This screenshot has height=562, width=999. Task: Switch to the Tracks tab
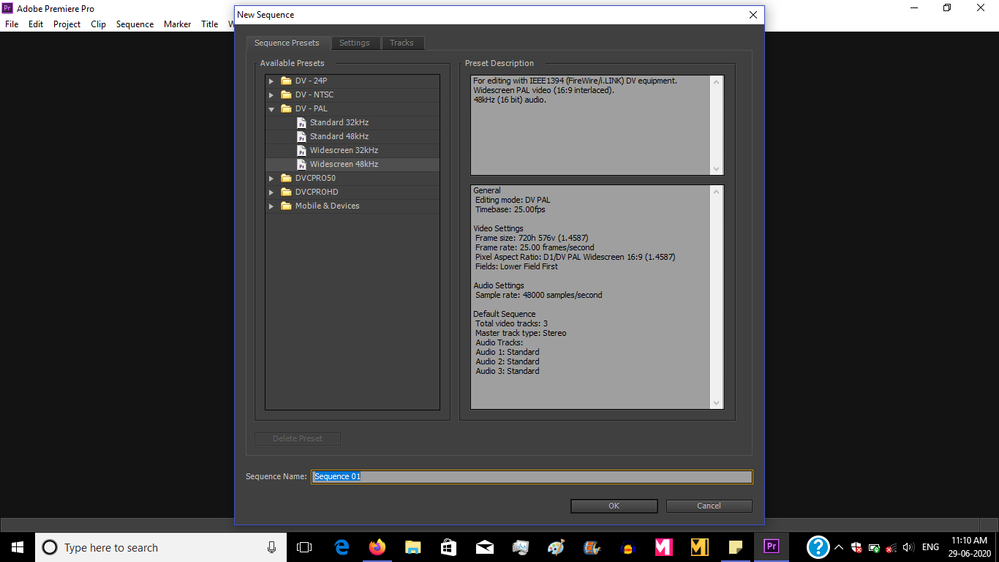pyautogui.click(x=401, y=43)
